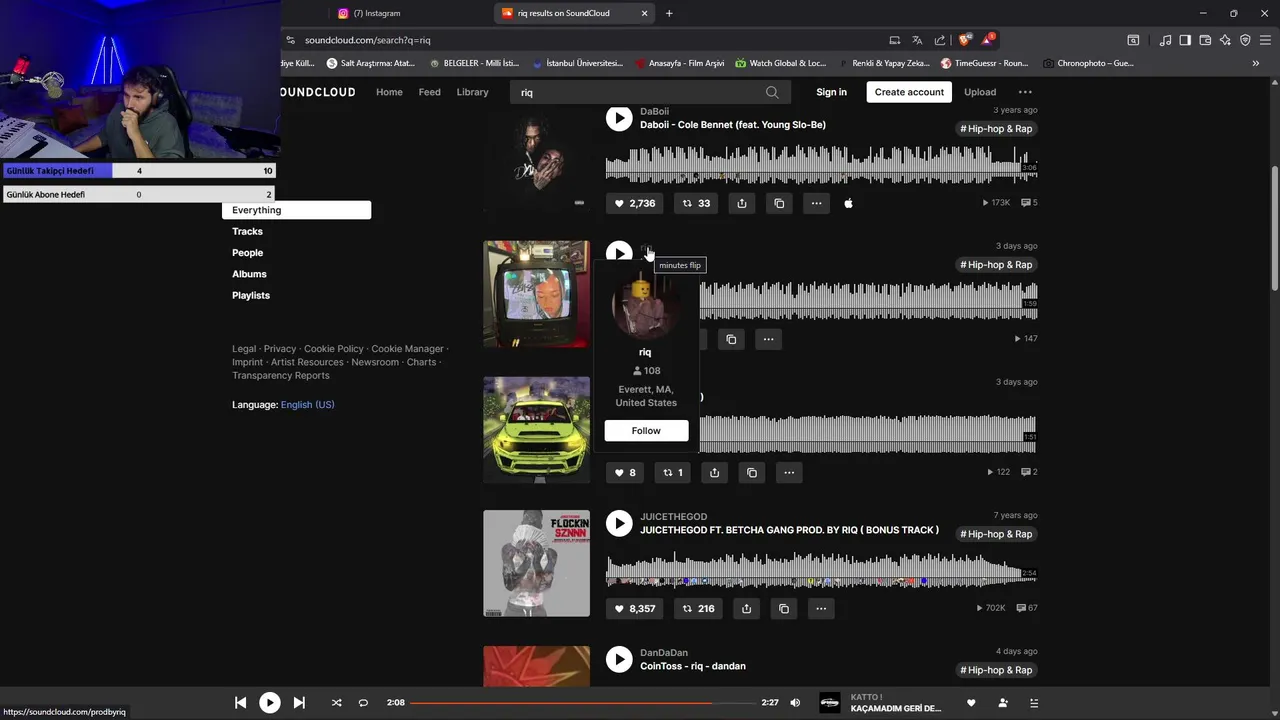Repost the Daboii track with 33 reposts

tap(696, 203)
